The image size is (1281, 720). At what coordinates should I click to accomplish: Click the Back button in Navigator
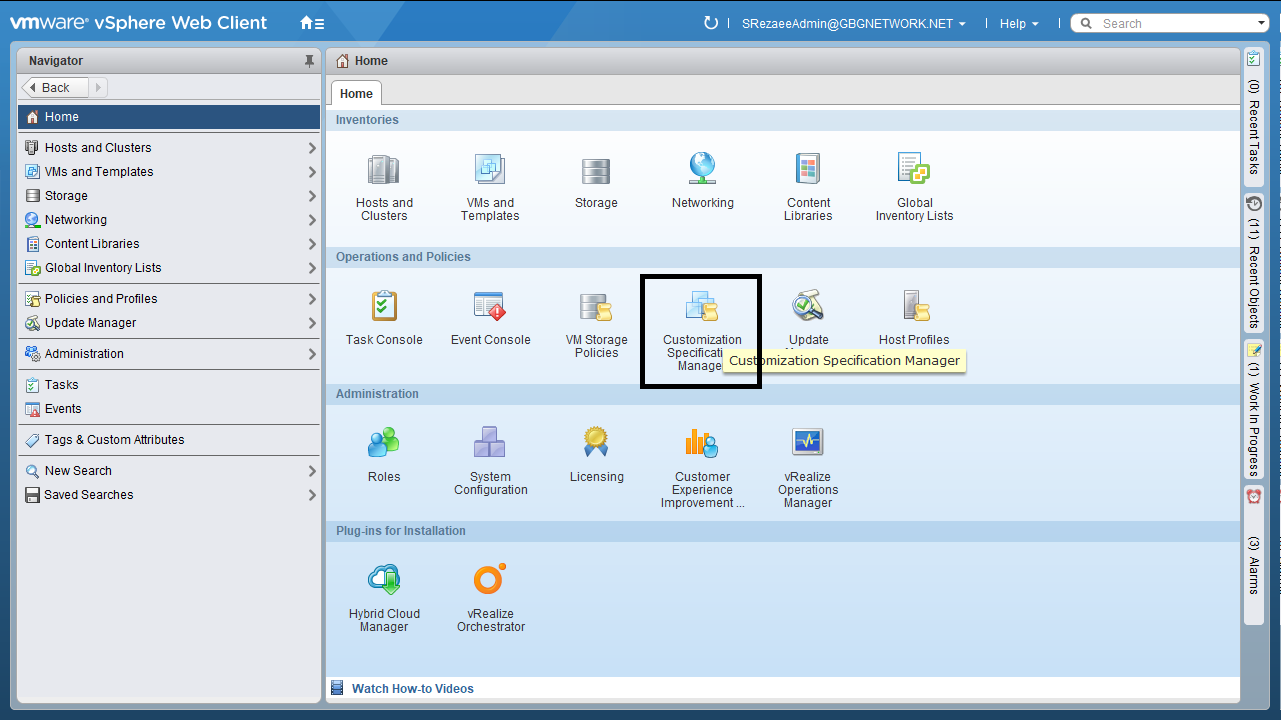pyautogui.click(x=55, y=88)
